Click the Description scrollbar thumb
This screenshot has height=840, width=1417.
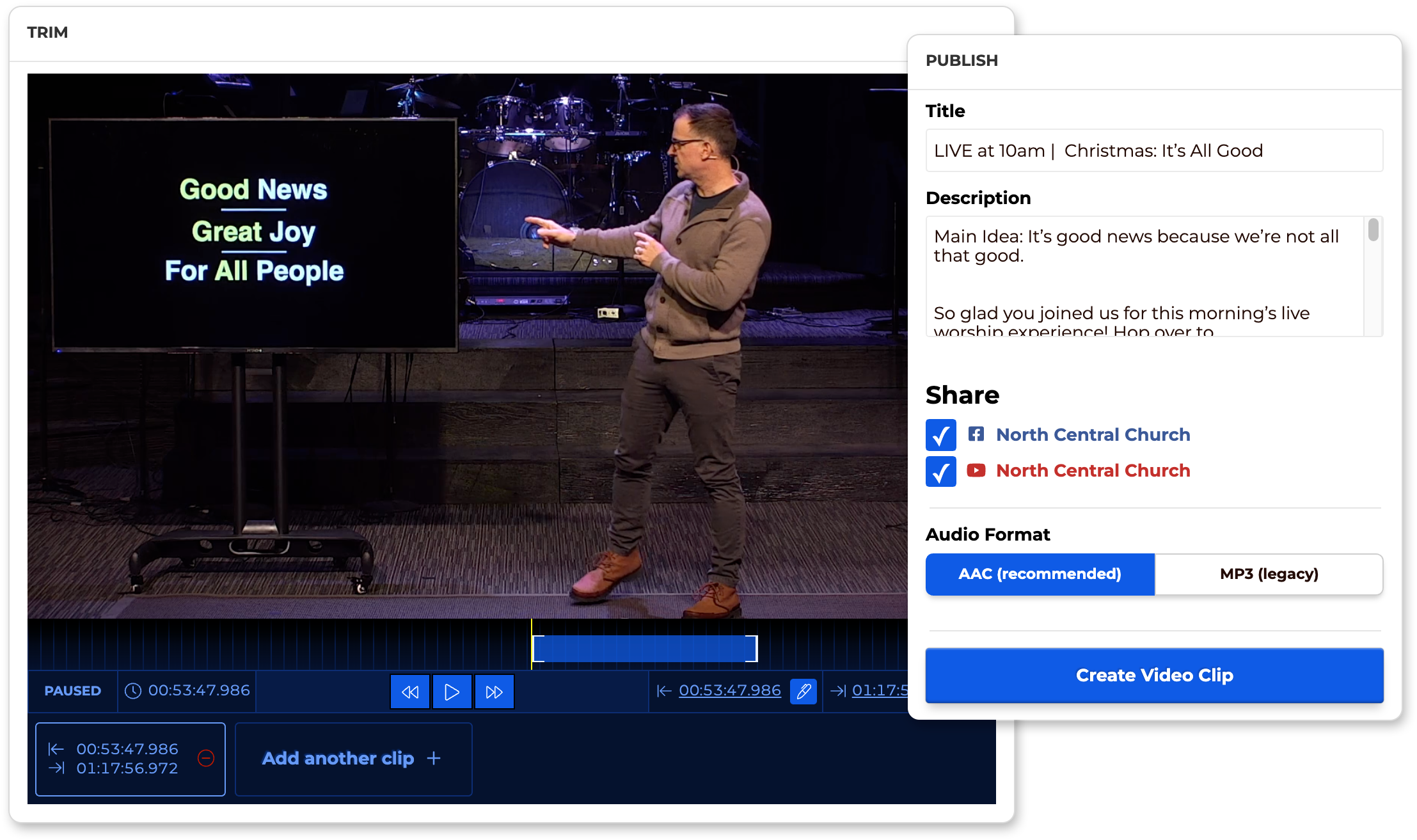pyautogui.click(x=1373, y=230)
